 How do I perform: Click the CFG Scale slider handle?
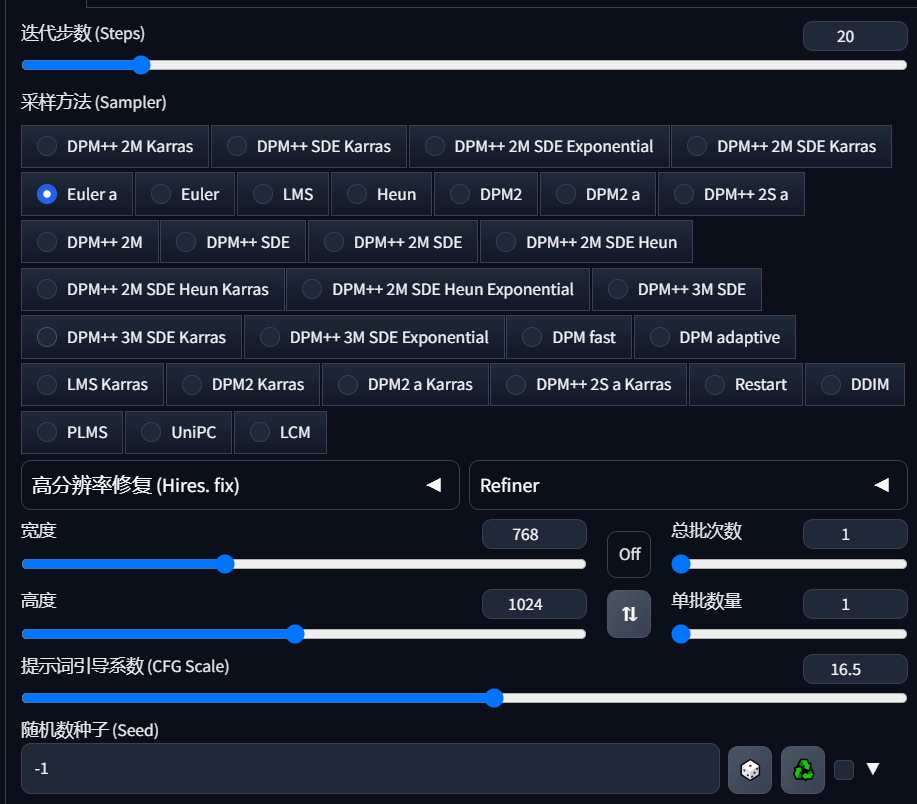[x=494, y=697]
